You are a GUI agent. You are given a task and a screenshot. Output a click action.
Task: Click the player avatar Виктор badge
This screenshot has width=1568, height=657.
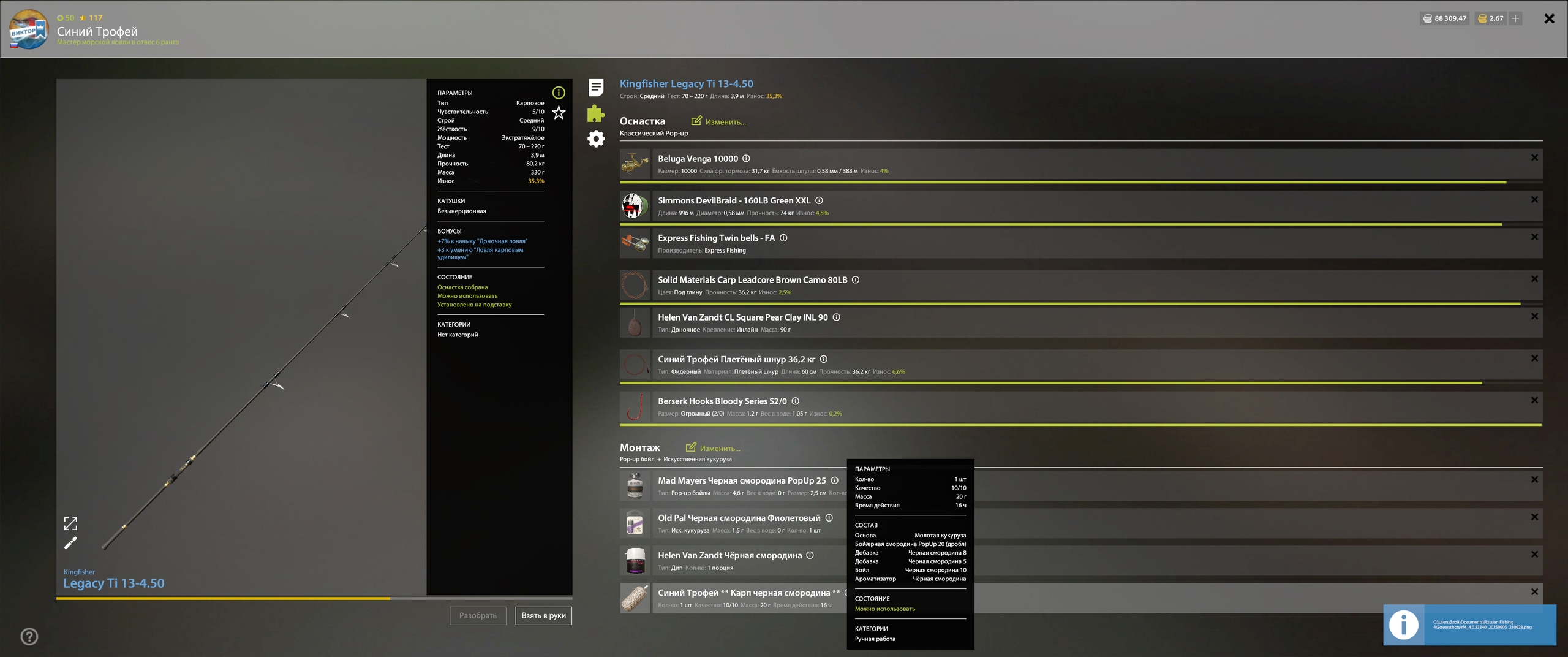pos(28,29)
